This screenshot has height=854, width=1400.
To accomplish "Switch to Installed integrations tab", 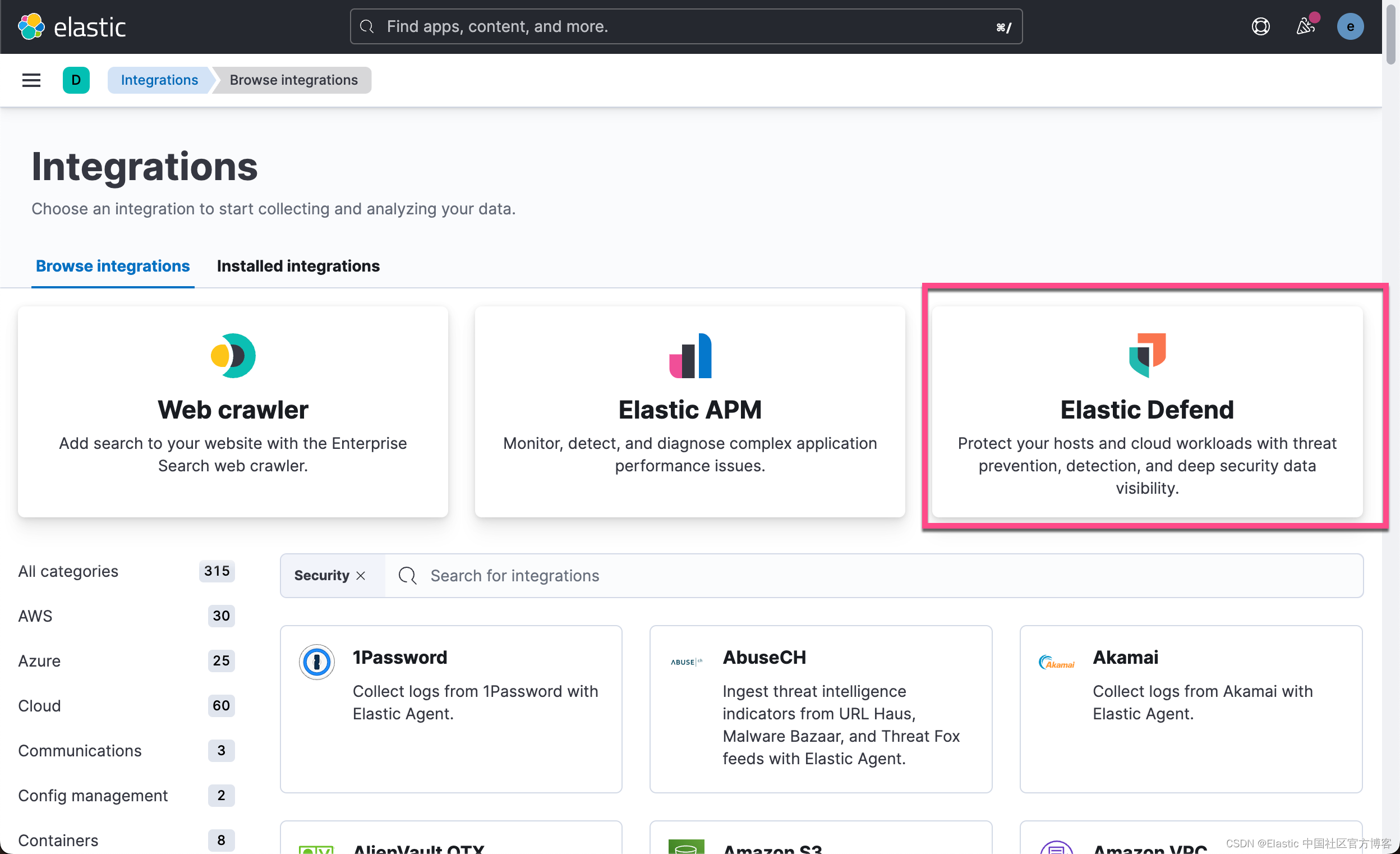I will pyautogui.click(x=298, y=266).
